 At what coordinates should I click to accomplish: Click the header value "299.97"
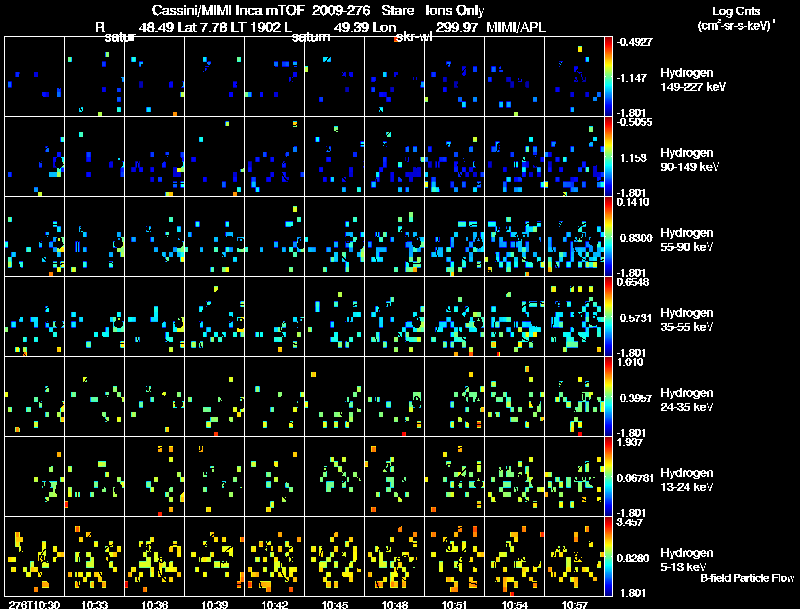point(457,27)
